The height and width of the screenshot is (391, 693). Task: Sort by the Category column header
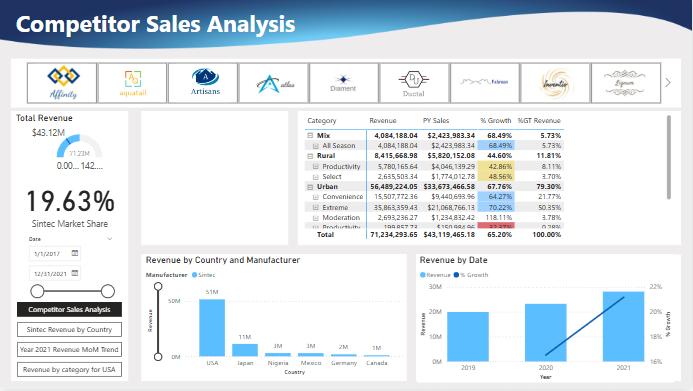322,121
